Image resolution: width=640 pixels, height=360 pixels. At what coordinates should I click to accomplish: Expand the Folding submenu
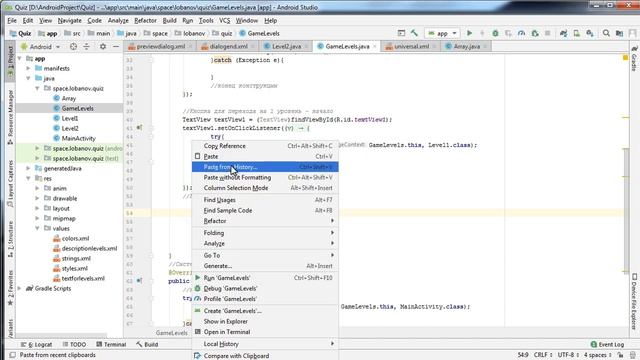[x=265, y=233]
